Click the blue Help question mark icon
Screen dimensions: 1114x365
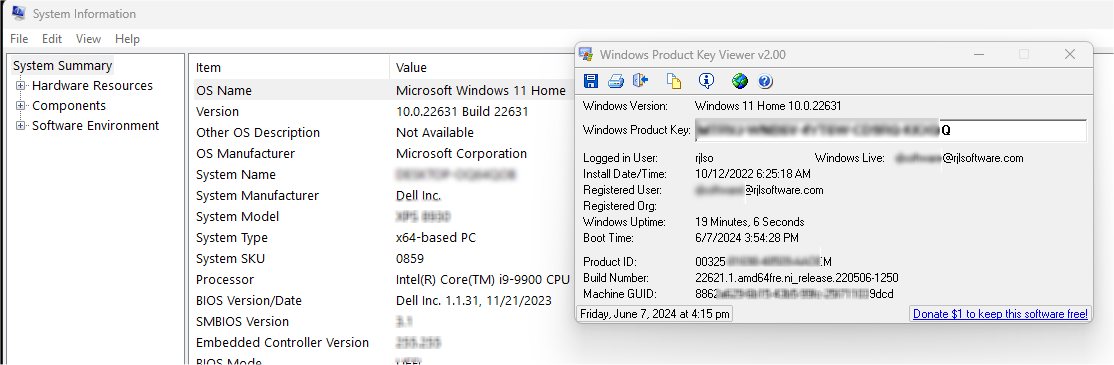point(765,81)
